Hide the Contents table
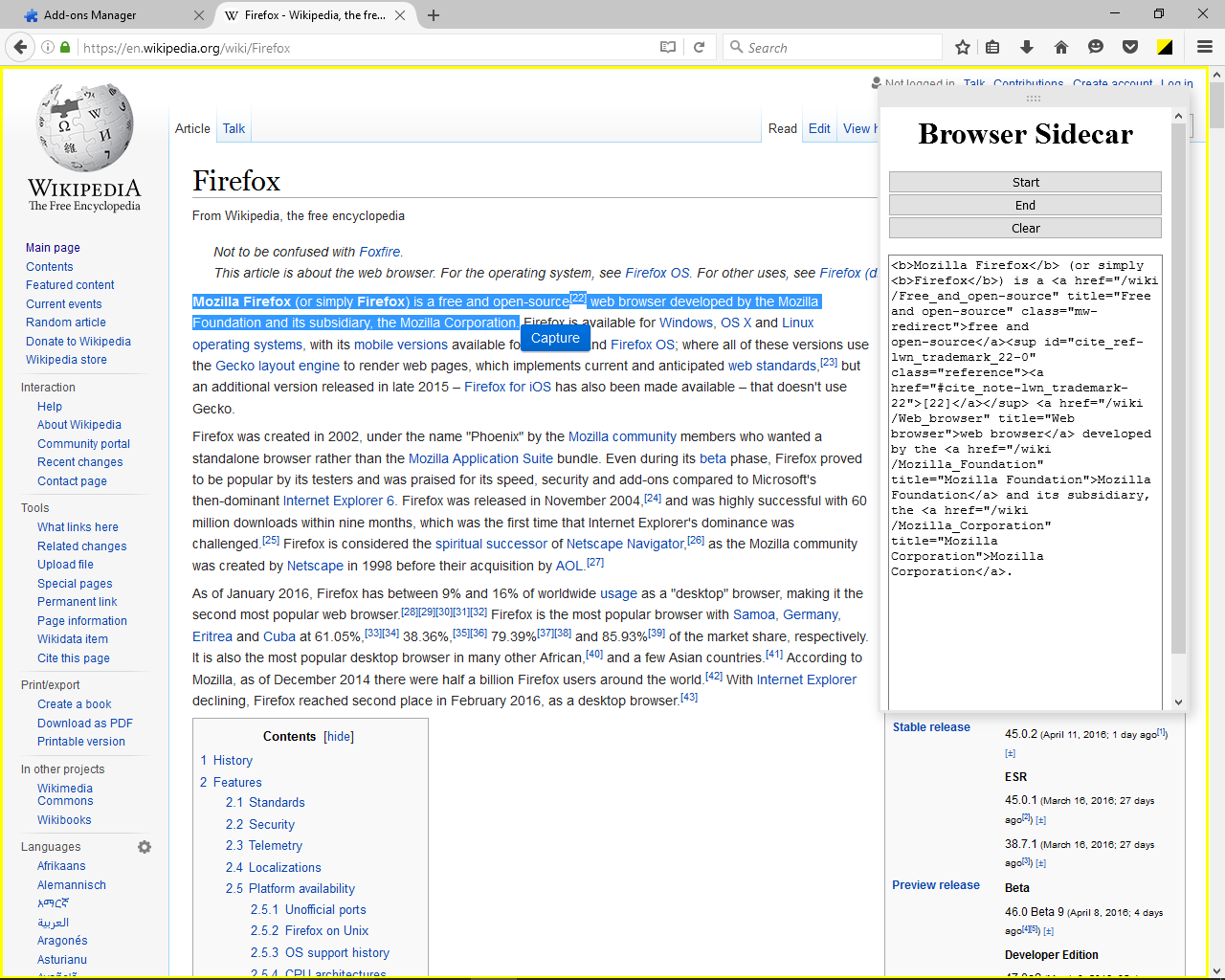1225x980 pixels. click(x=339, y=736)
